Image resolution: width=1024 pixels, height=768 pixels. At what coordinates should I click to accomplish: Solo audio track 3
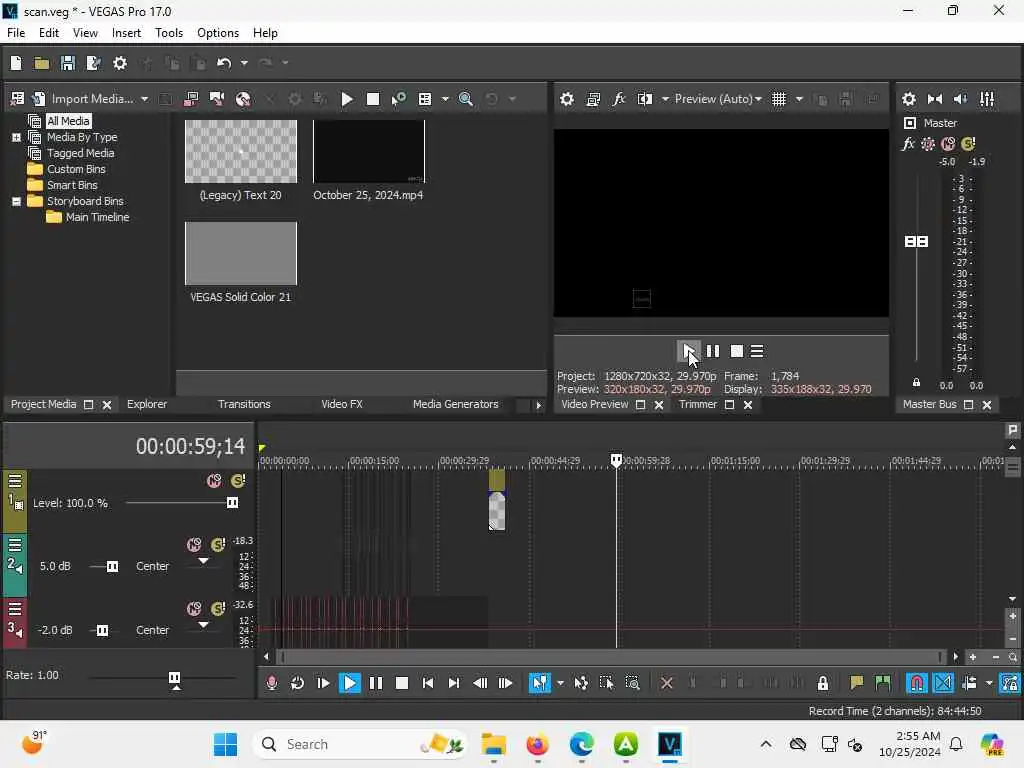pos(218,609)
